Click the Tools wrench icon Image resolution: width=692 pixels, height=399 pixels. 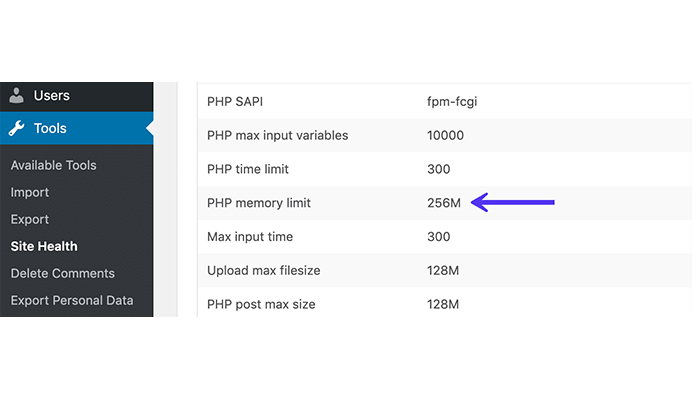(16, 128)
